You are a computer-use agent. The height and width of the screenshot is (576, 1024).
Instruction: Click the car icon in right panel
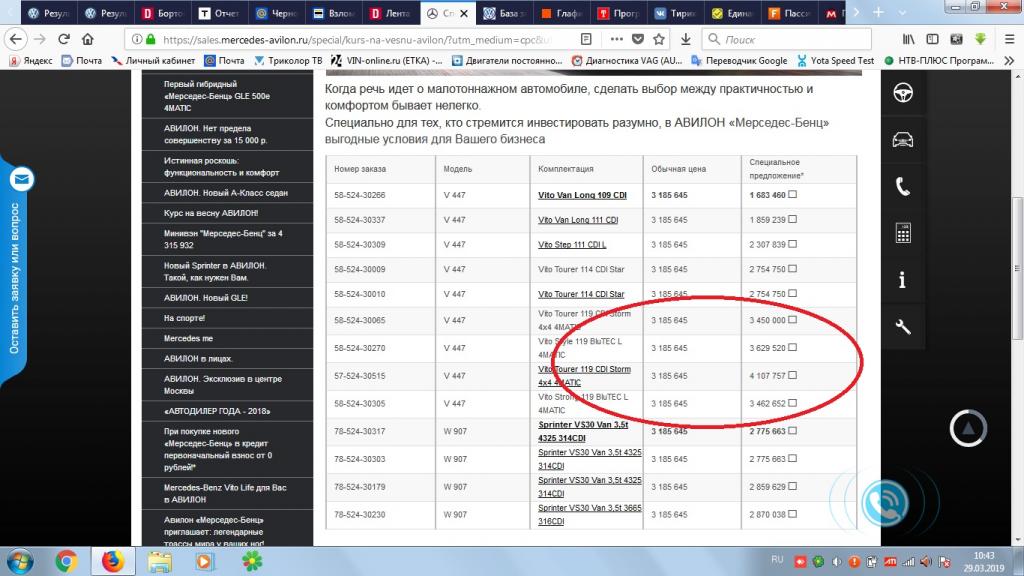pos(903,139)
